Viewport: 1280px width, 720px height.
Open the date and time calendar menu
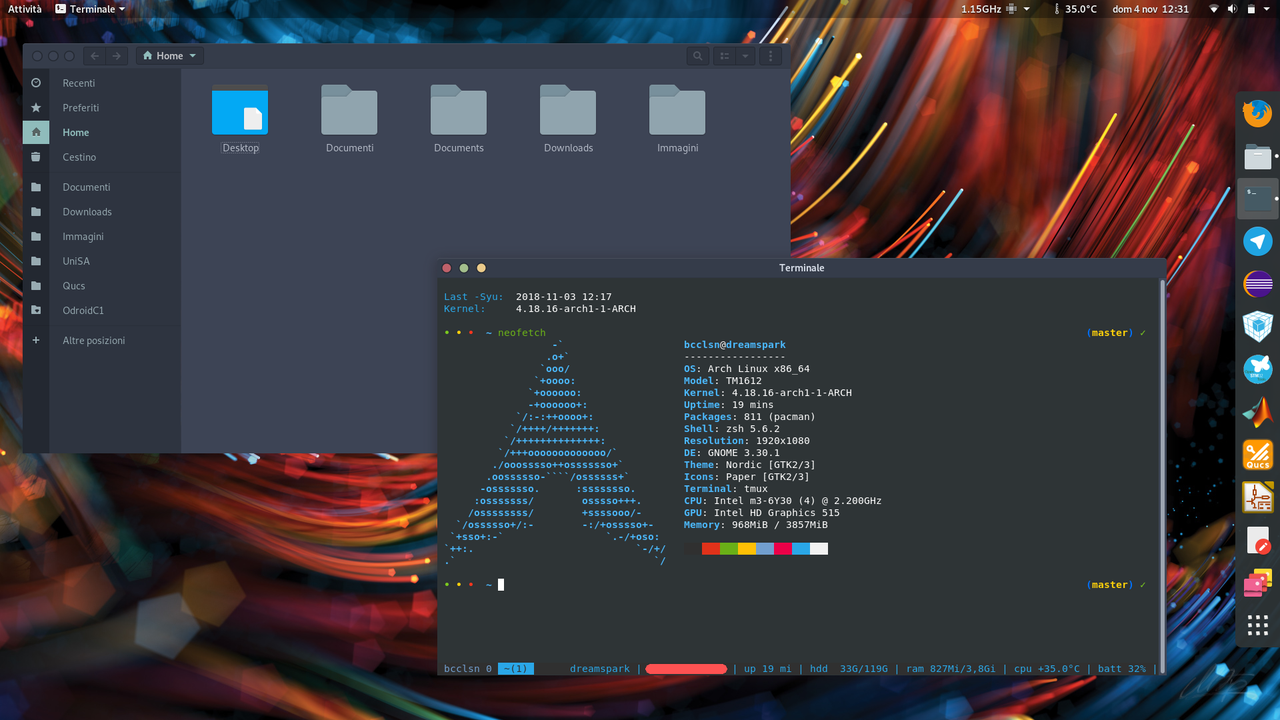[1150, 9]
